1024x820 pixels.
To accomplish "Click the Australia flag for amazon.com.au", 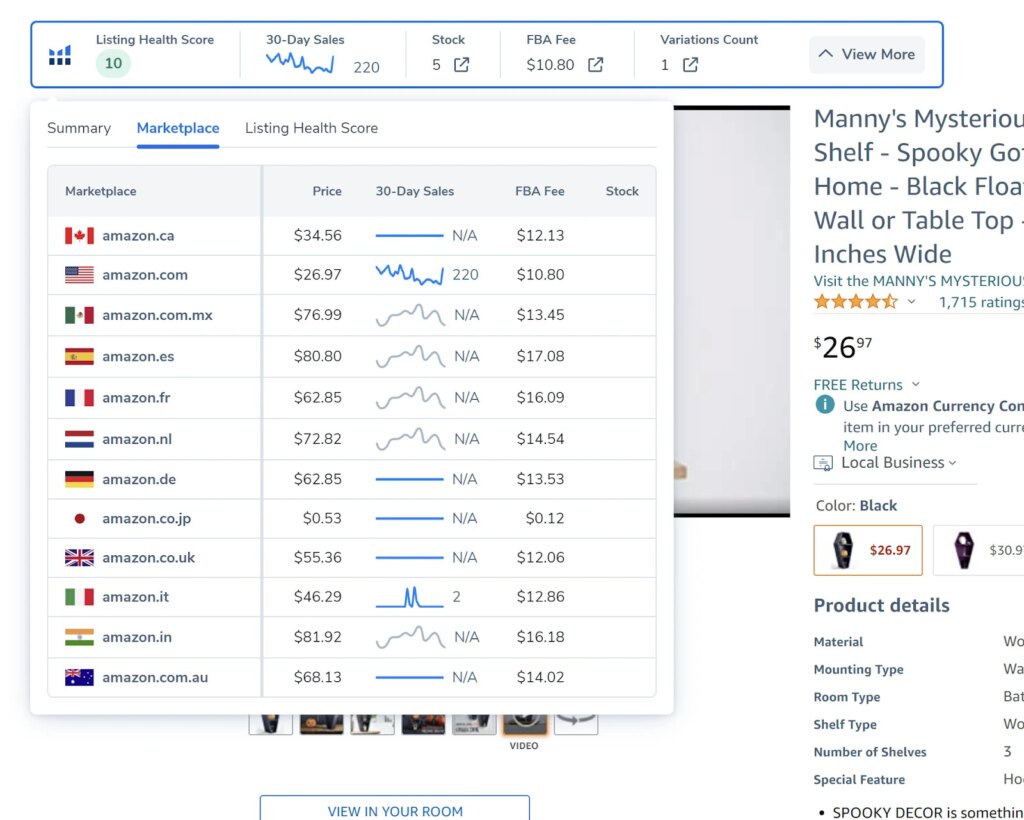I will click(79, 678).
